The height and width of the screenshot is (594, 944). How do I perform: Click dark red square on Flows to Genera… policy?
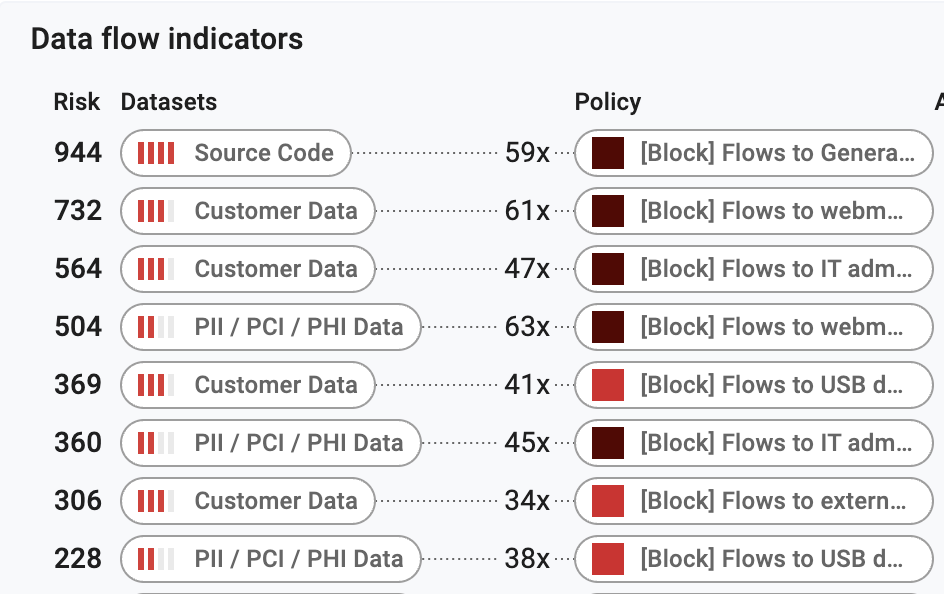point(608,153)
